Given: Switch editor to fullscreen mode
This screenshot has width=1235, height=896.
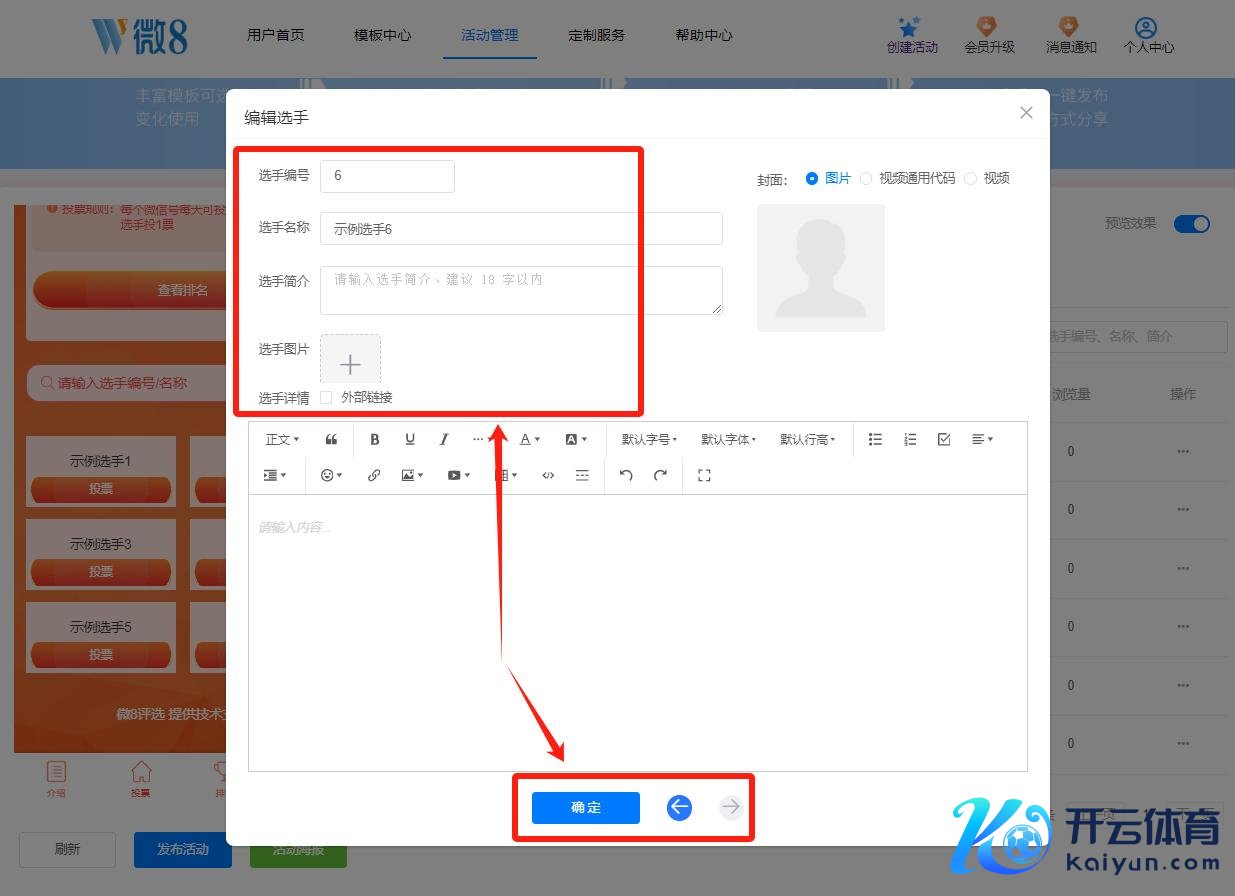Looking at the screenshot, I should point(704,476).
